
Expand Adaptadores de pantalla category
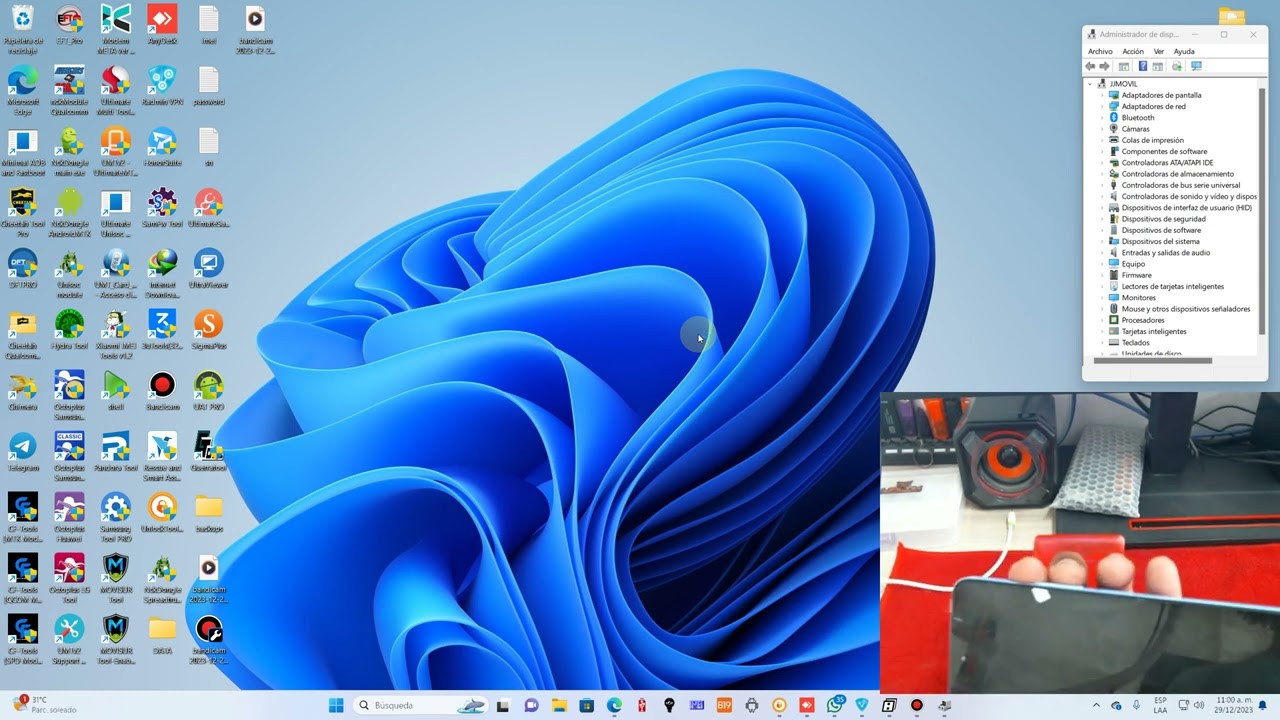[1102, 95]
